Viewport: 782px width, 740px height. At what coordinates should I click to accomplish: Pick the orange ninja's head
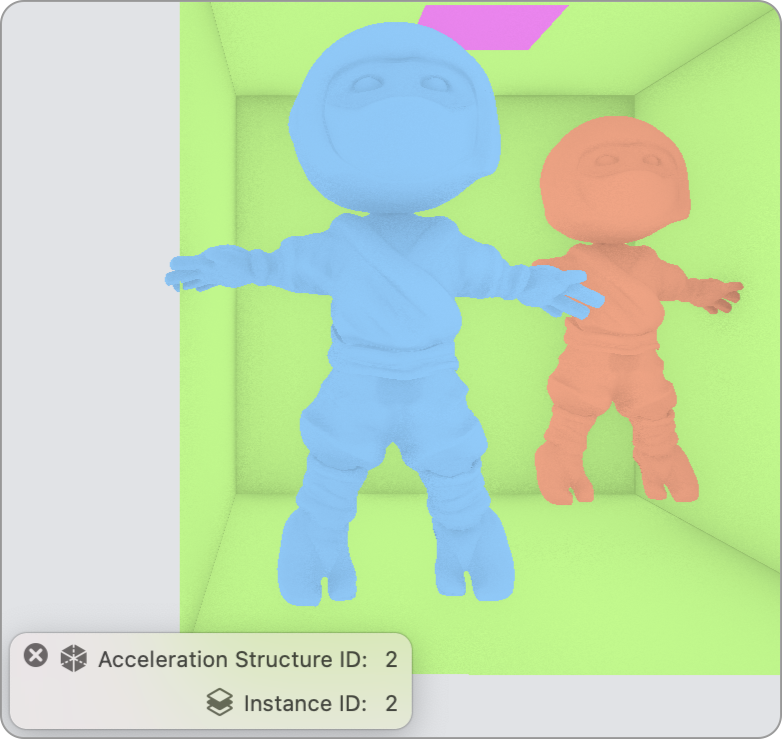[x=613, y=178]
